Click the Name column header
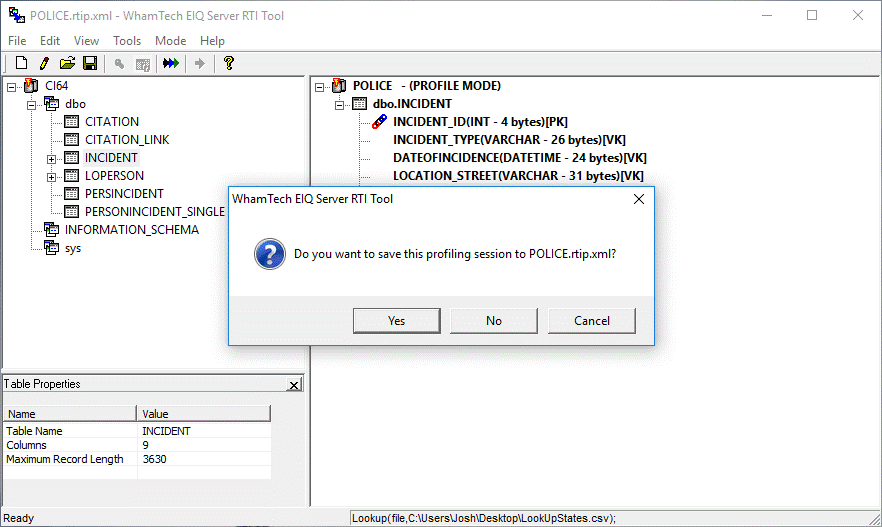 (70, 413)
